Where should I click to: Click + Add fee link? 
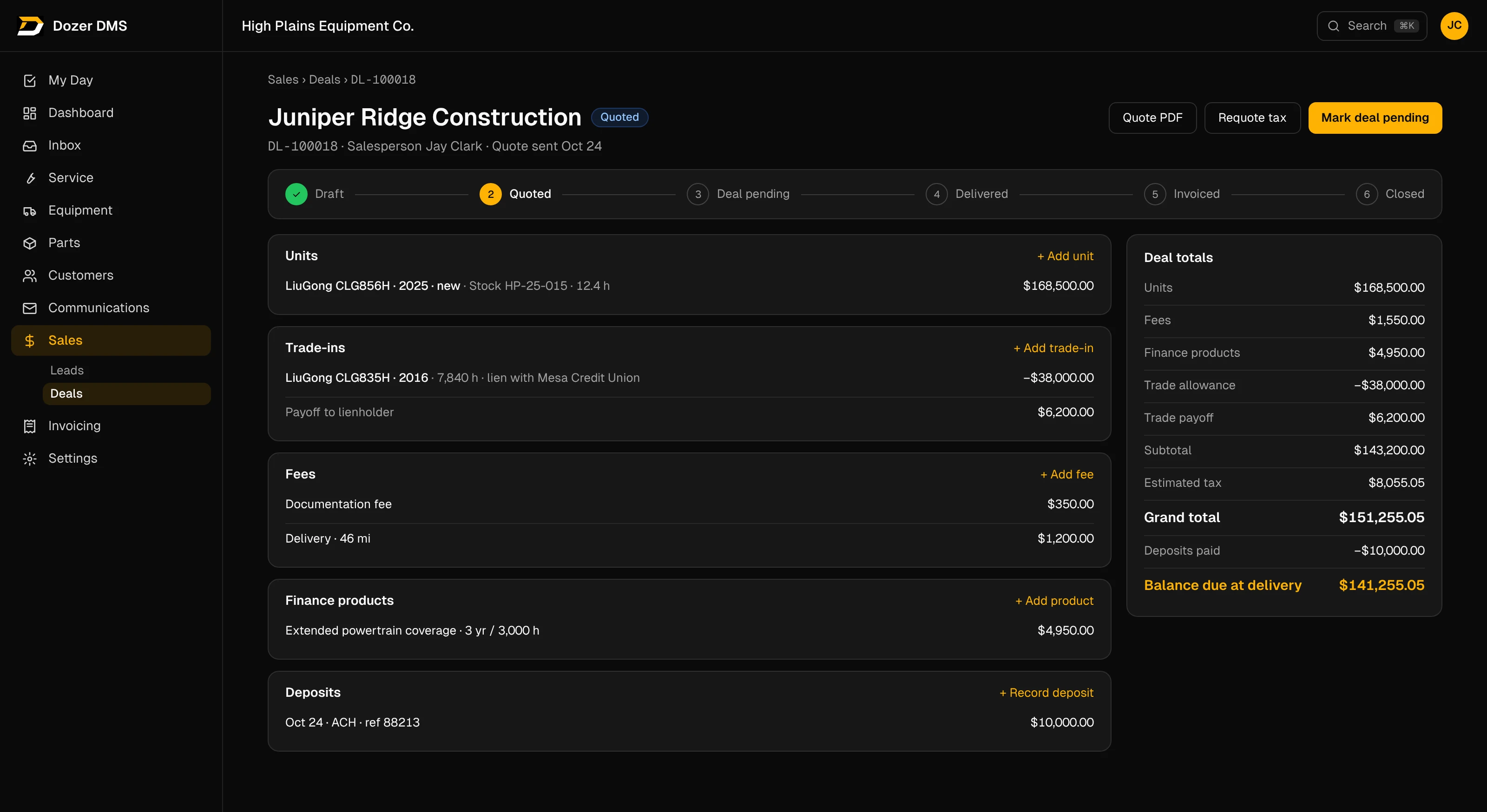point(1067,474)
